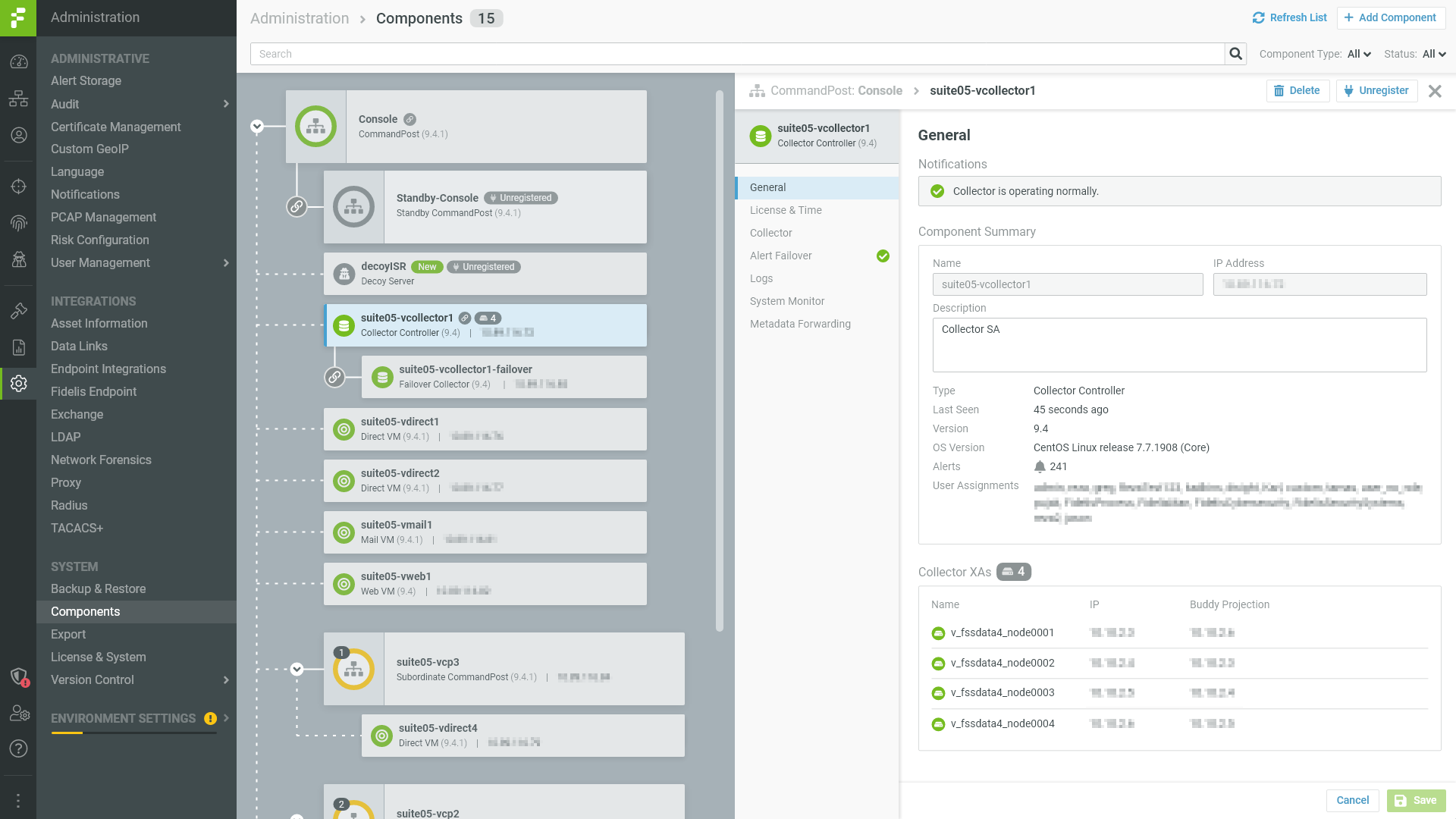Open the Component Type dropdown
Image resolution: width=1456 pixels, height=819 pixels.
[x=1359, y=54]
